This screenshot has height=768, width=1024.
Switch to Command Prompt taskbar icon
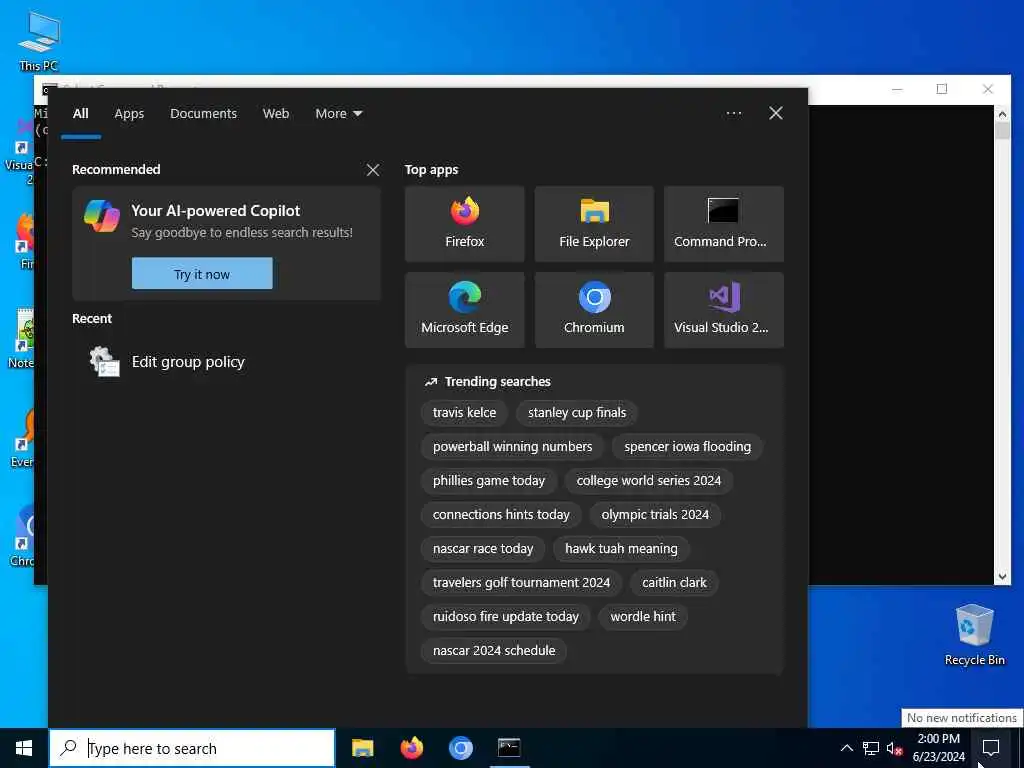[509, 748]
